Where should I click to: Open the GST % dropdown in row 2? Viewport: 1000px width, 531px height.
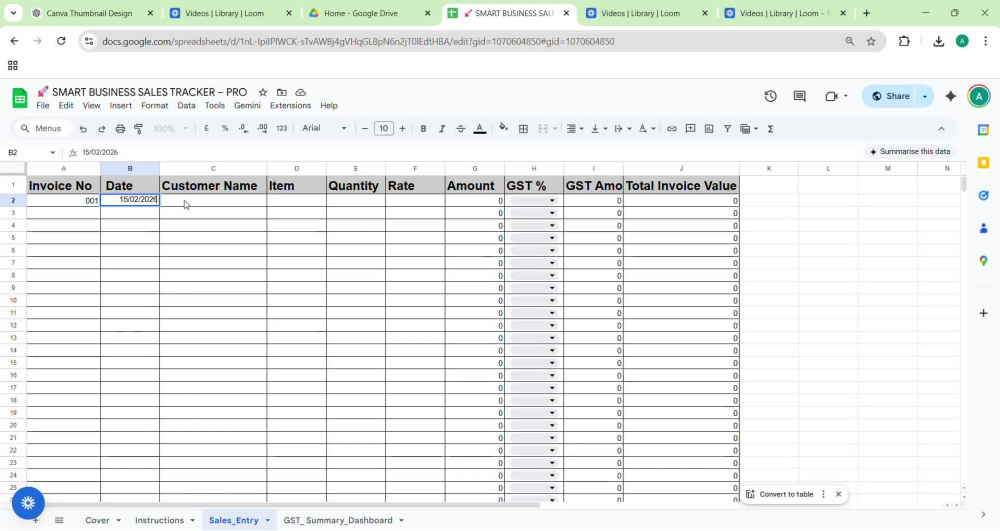point(552,201)
